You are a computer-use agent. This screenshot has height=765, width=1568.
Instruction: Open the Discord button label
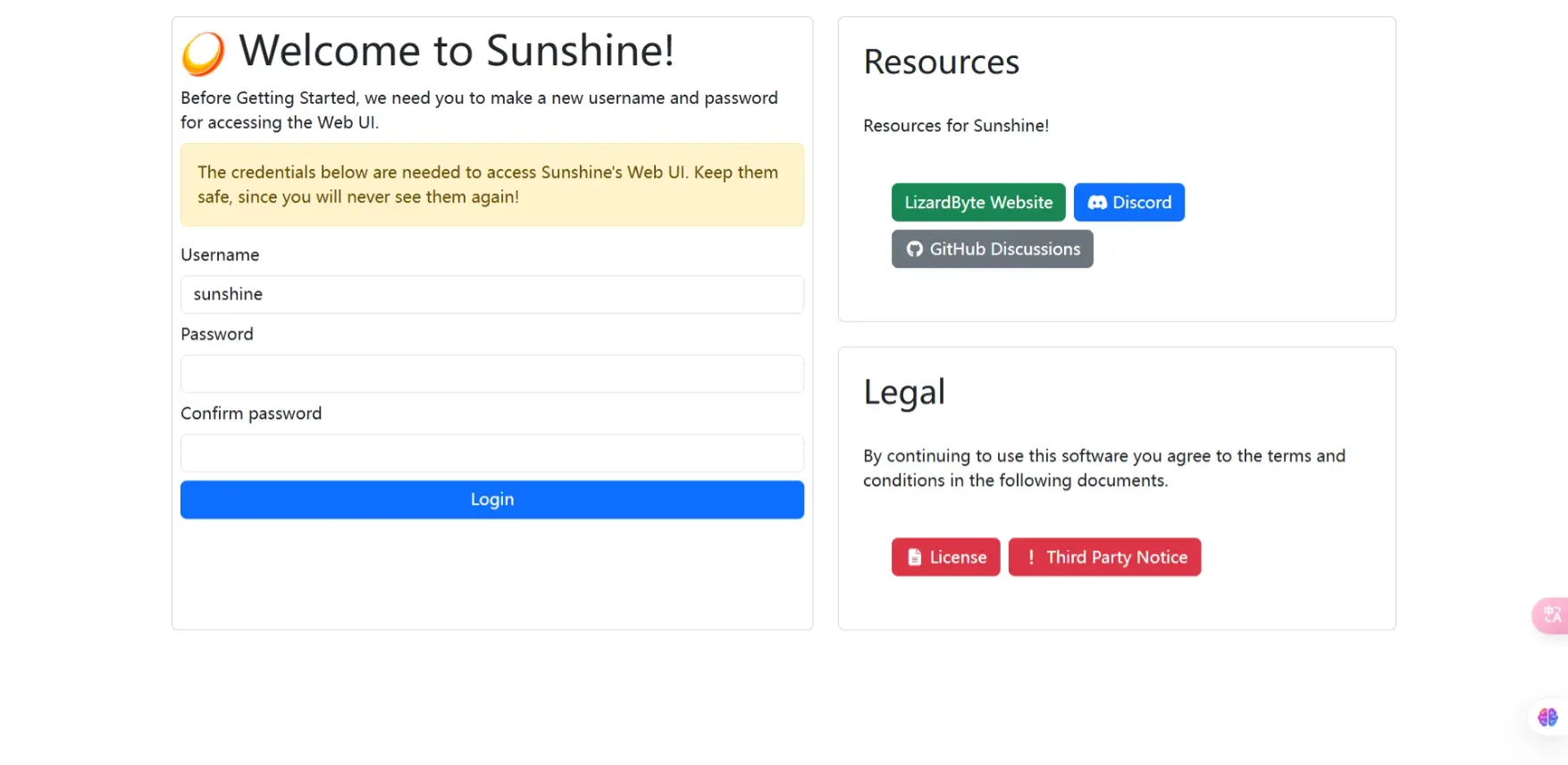(1142, 203)
